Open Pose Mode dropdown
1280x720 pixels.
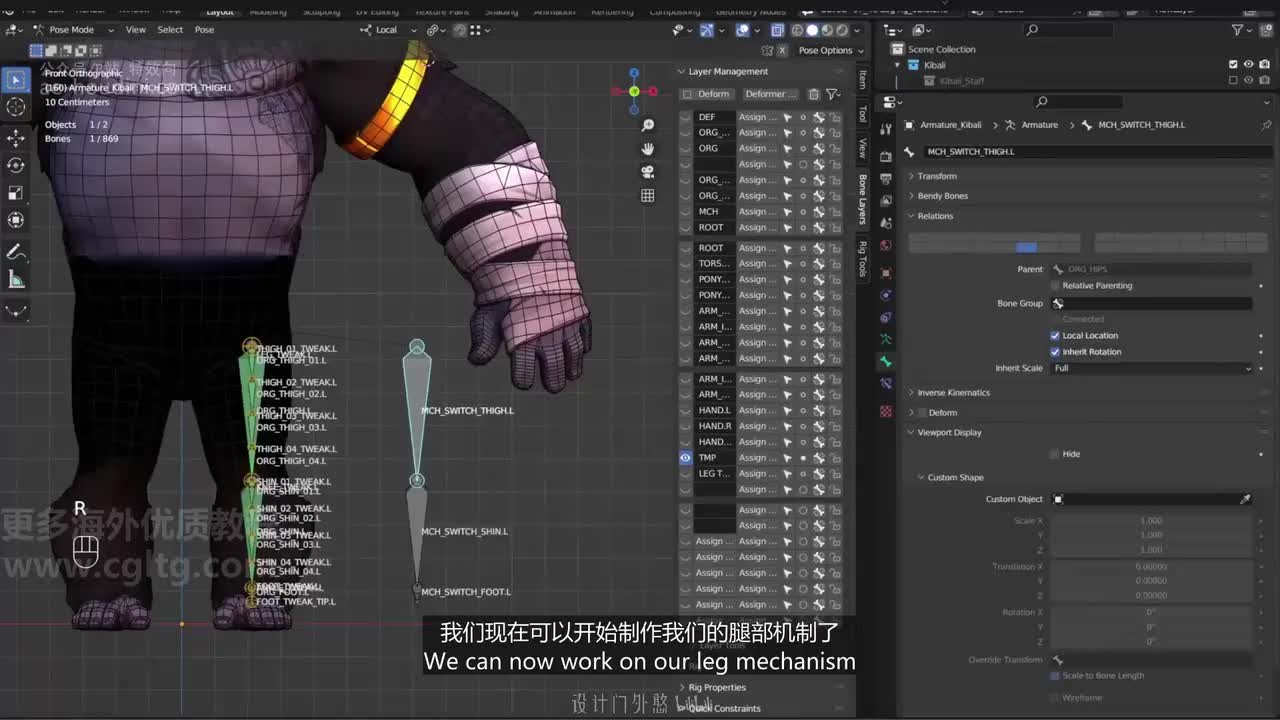(x=74, y=30)
